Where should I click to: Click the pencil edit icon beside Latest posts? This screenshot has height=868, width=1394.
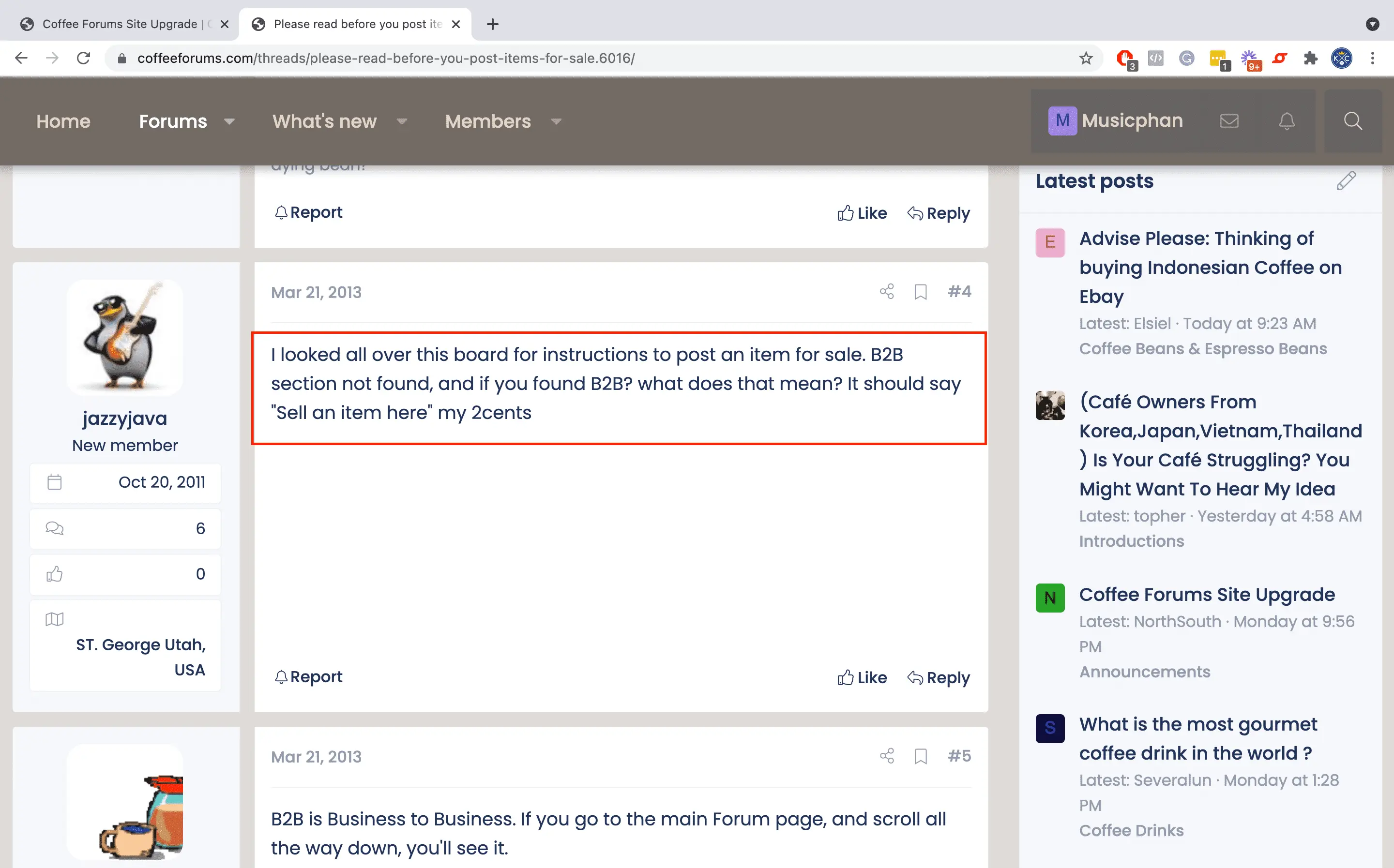[x=1346, y=181]
